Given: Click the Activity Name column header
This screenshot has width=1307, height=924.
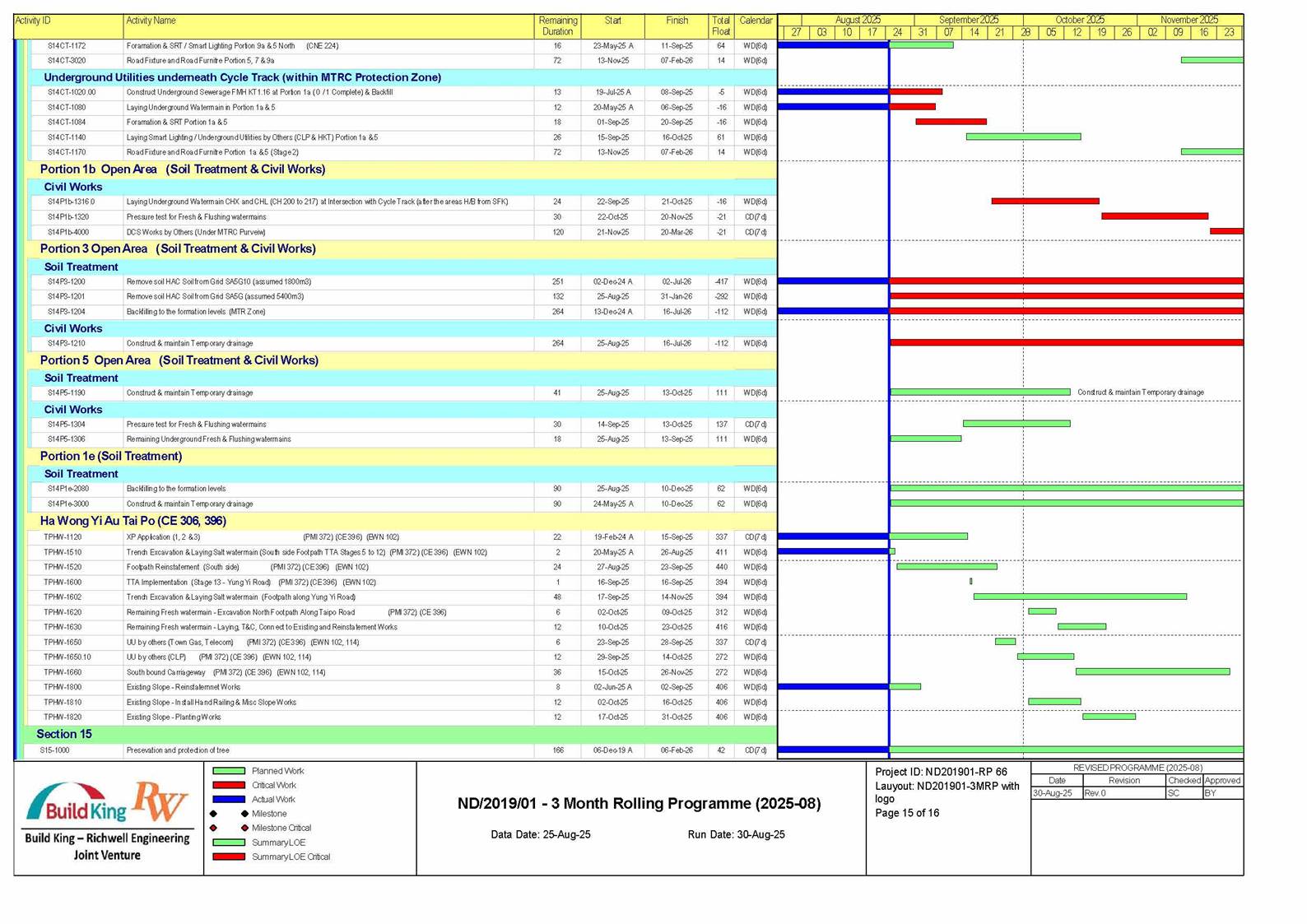Looking at the screenshot, I should tap(328, 26).
